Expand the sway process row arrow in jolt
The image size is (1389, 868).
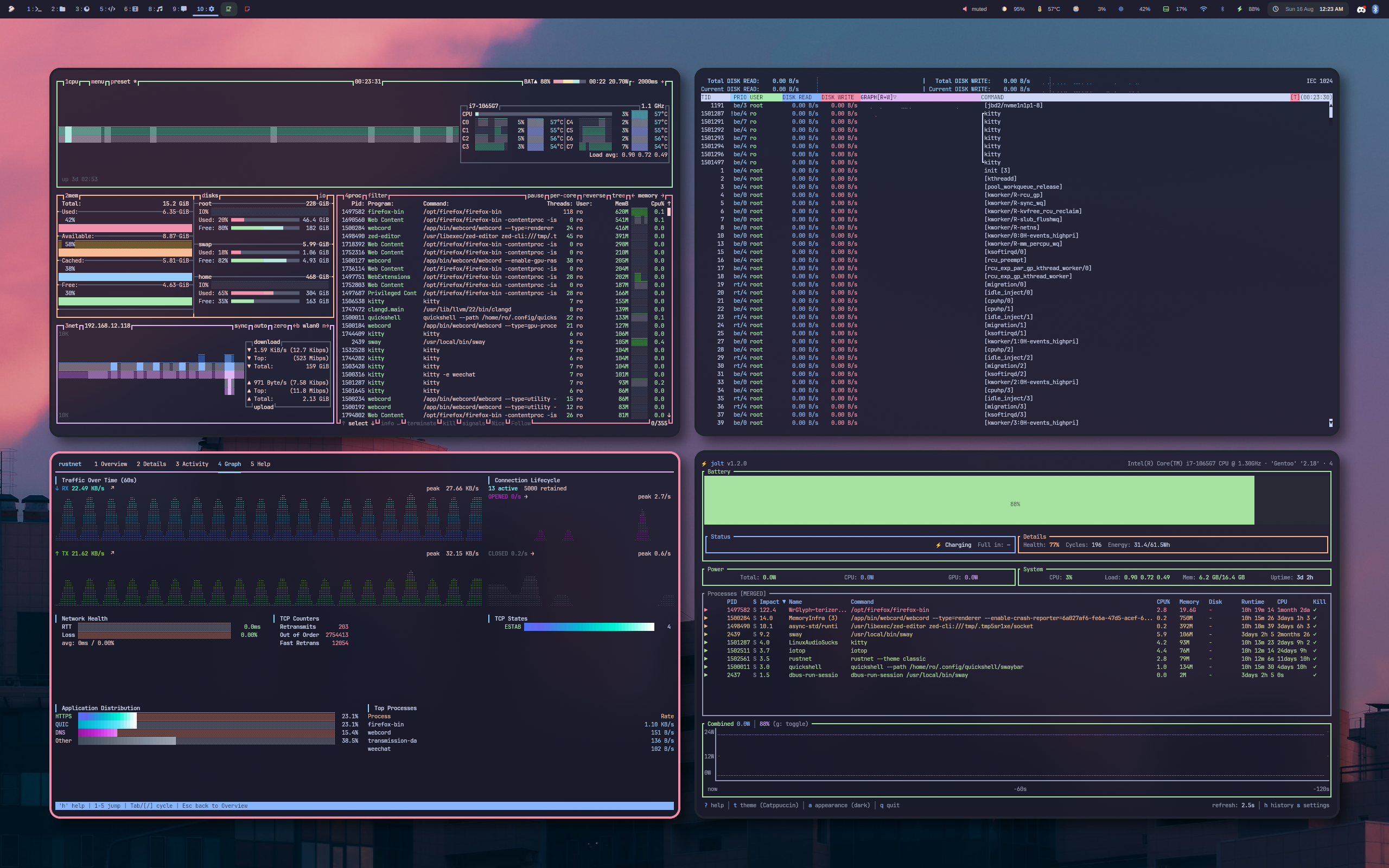coord(706,634)
